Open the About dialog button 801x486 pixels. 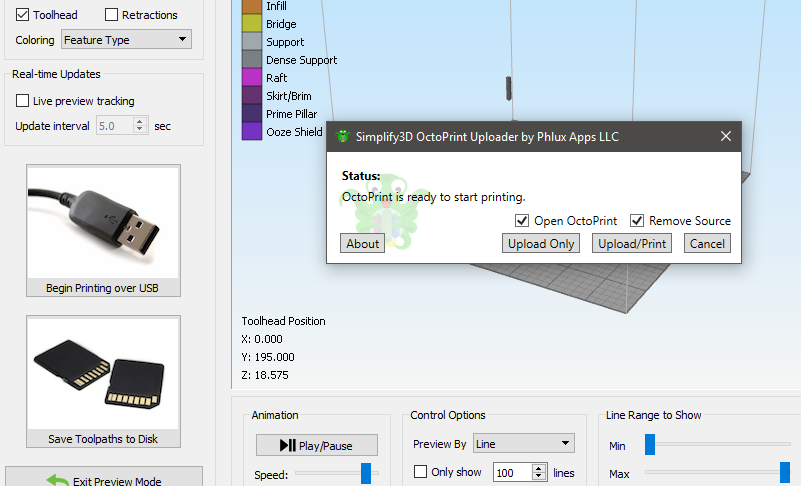(363, 243)
